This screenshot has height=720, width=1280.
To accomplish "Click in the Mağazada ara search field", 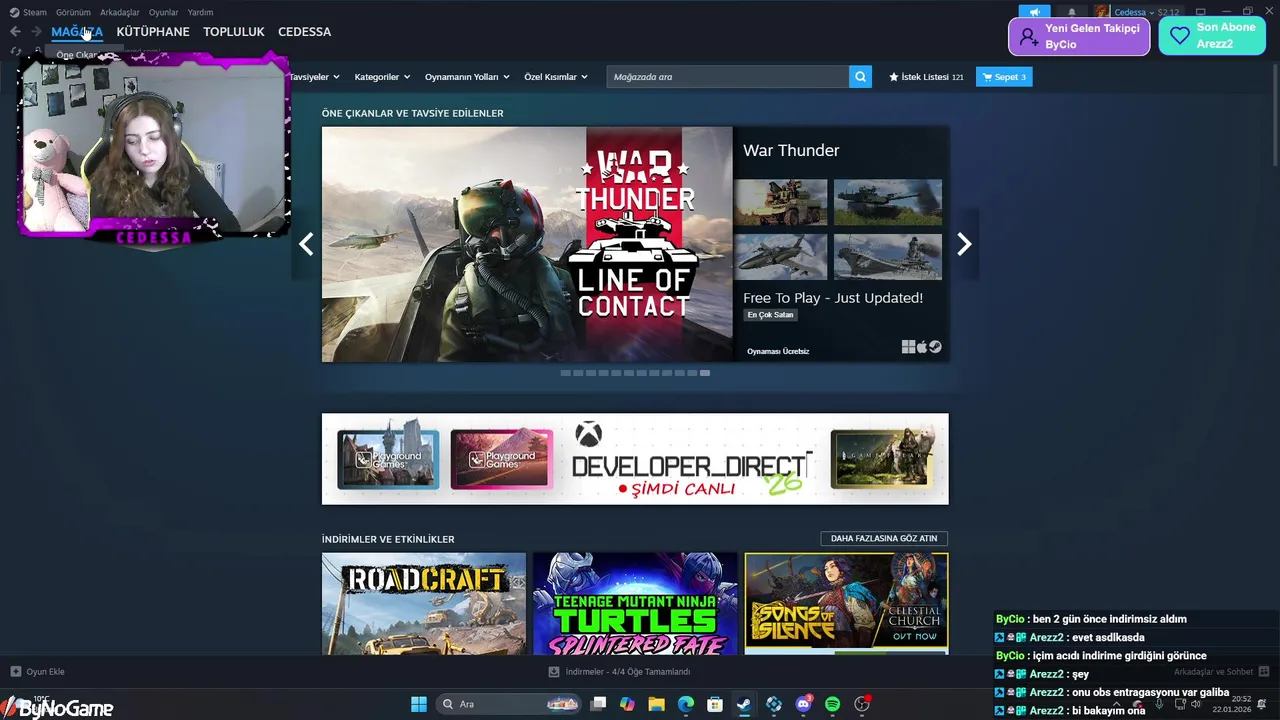I will pos(728,77).
